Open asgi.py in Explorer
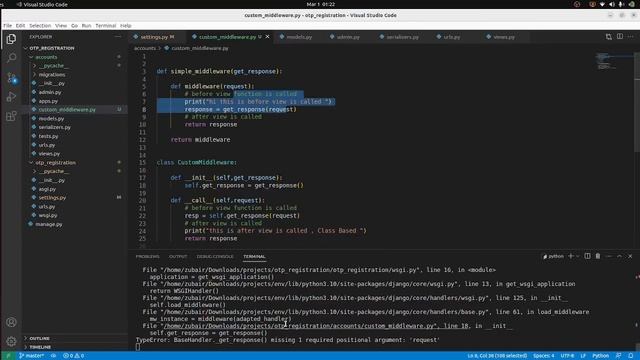Viewport: 640px width, 360px height. [x=47, y=189]
